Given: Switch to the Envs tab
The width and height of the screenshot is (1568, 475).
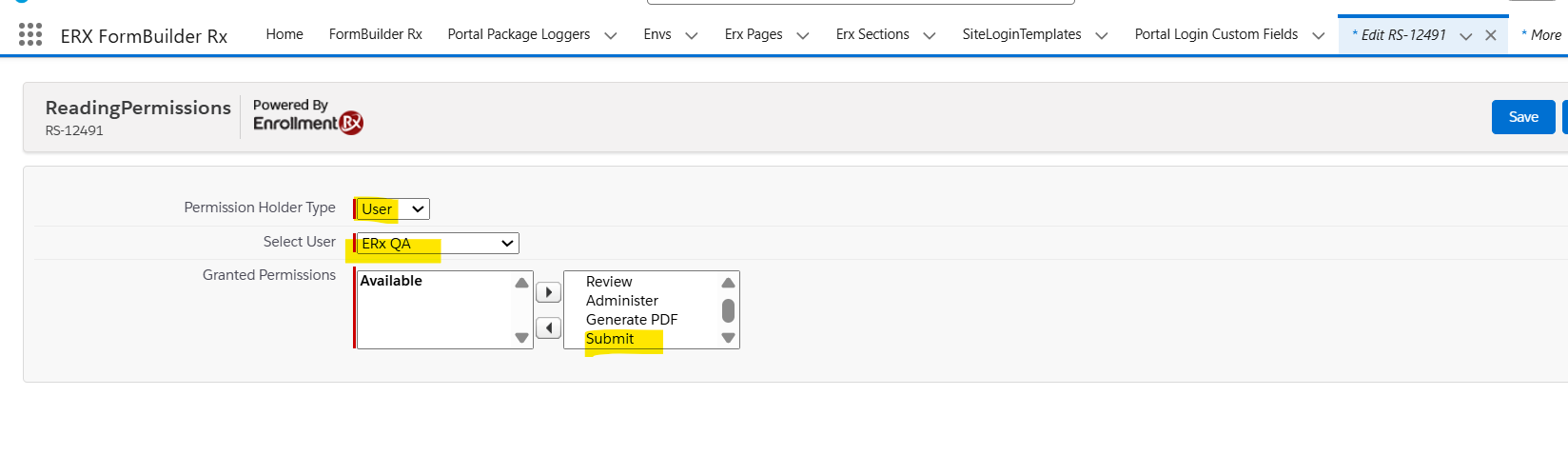Looking at the screenshot, I should point(657,34).
